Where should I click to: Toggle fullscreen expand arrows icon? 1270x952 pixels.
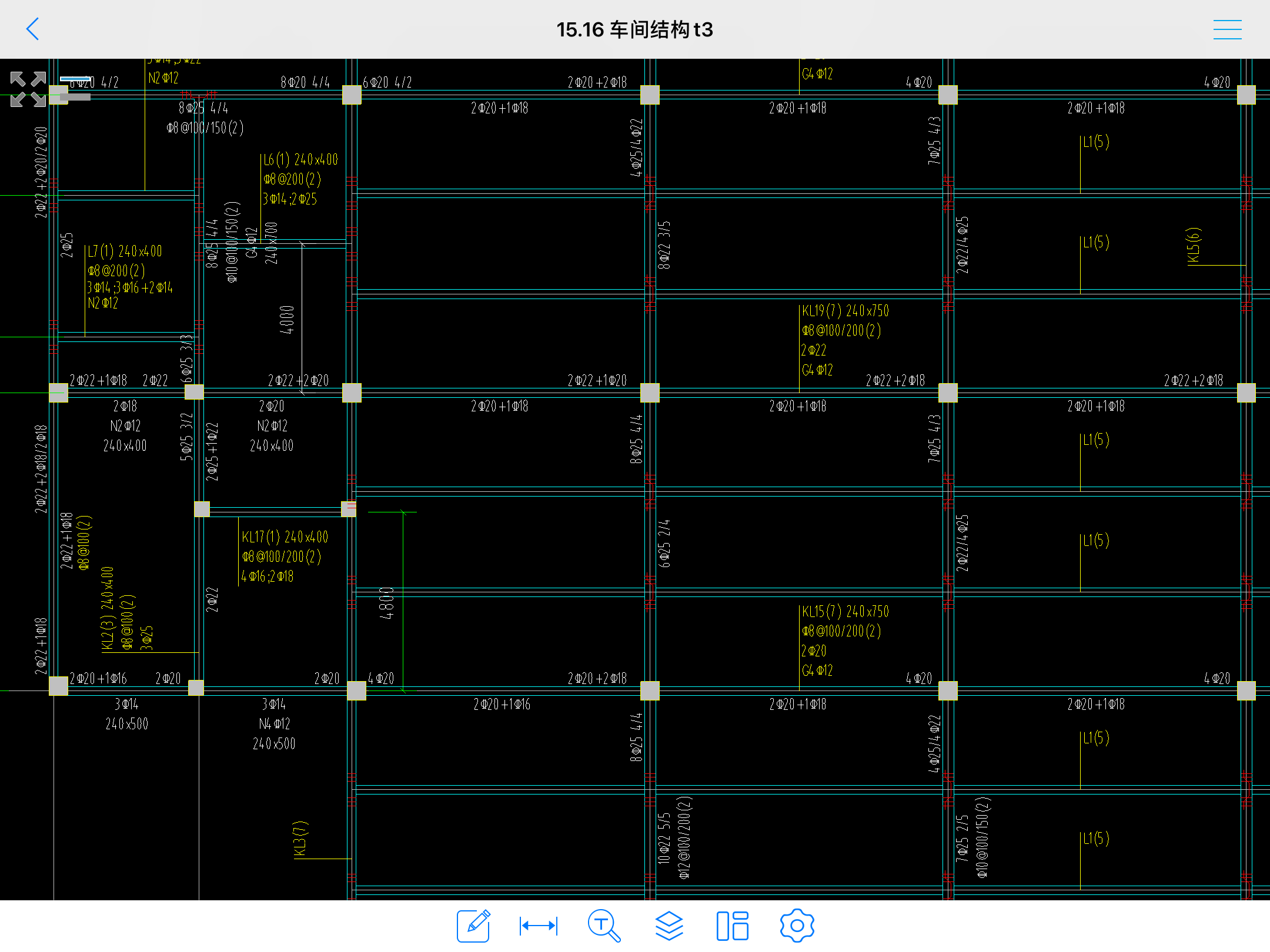[28, 89]
